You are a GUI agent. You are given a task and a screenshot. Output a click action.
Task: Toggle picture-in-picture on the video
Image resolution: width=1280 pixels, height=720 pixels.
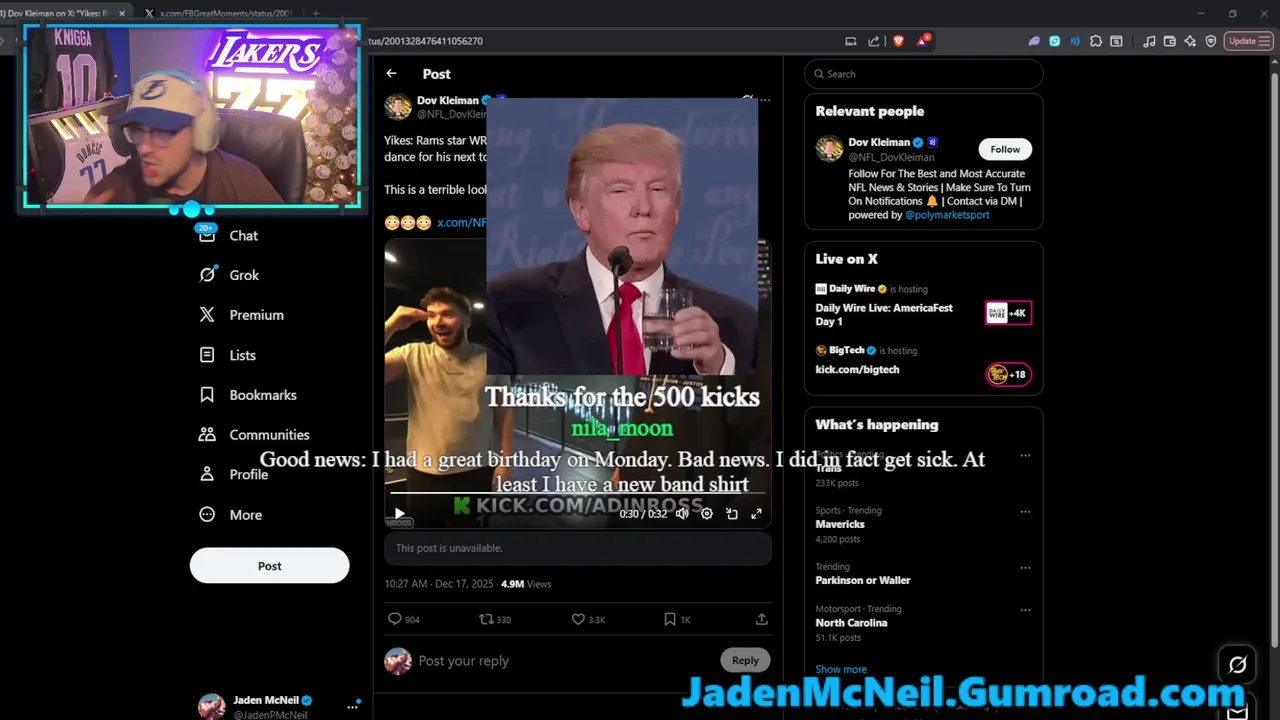pyautogui.click(x=732, y=513)
